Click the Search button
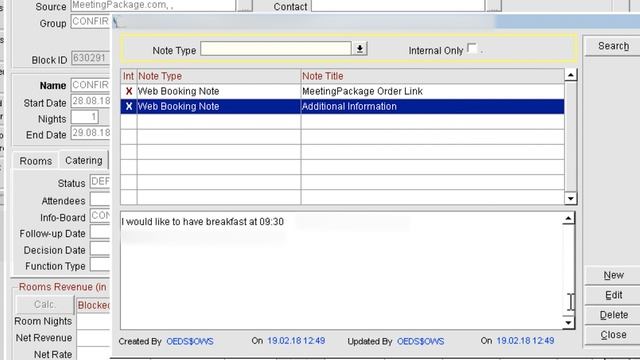 [613, 46]
